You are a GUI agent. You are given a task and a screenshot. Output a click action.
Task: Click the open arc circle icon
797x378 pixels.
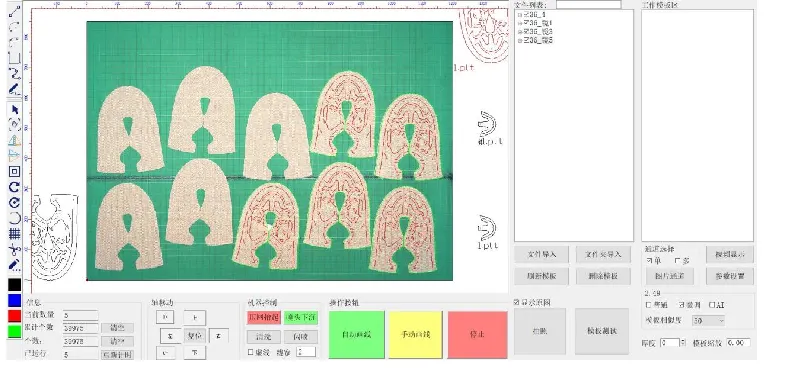point(14,218)
